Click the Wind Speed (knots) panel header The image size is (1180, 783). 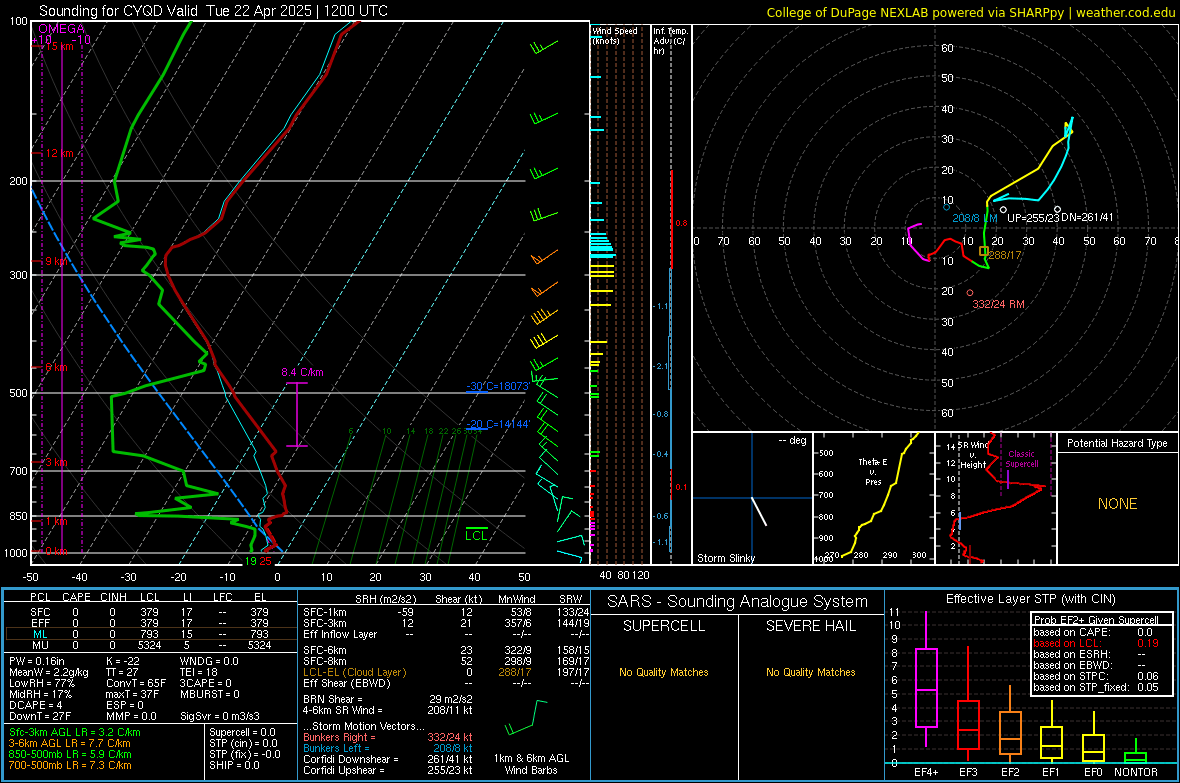tap(614, 35)
